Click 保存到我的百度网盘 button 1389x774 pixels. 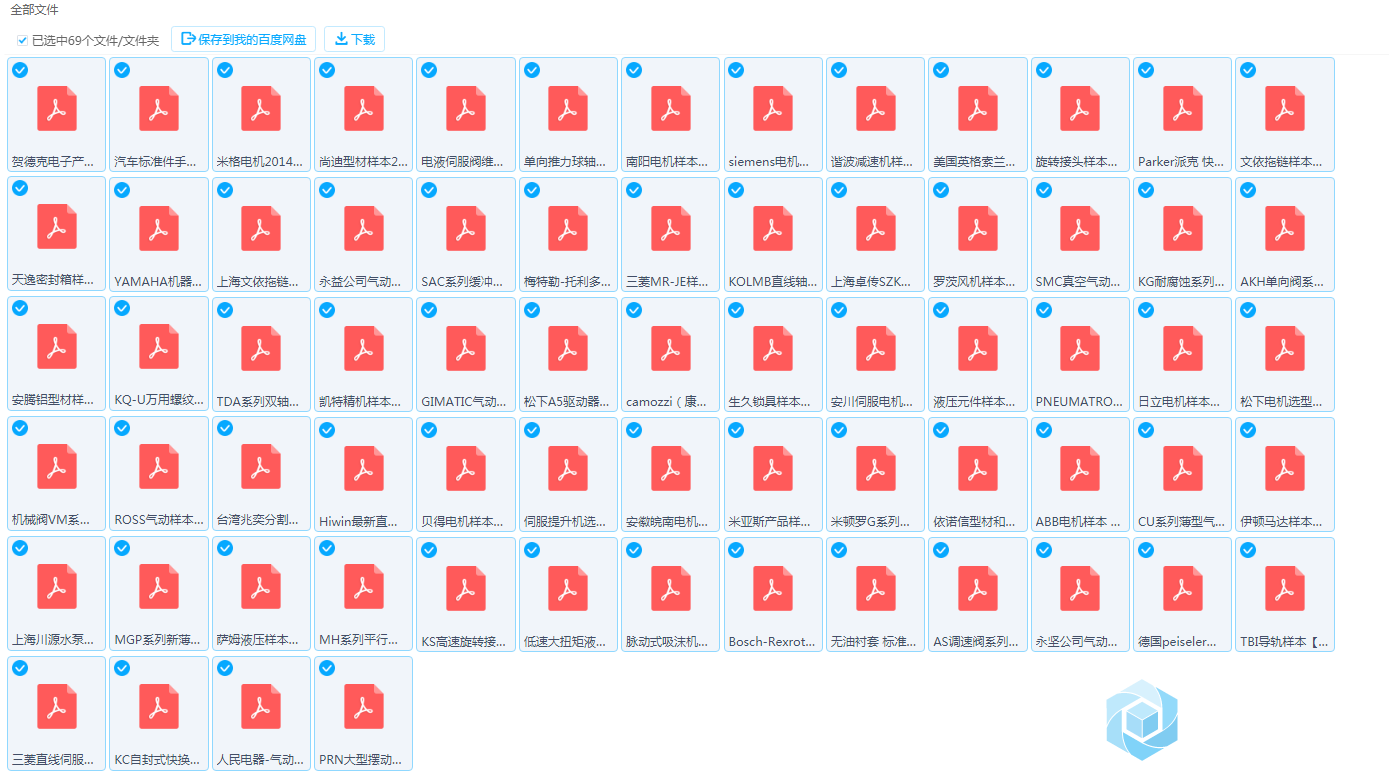[244, 39]
